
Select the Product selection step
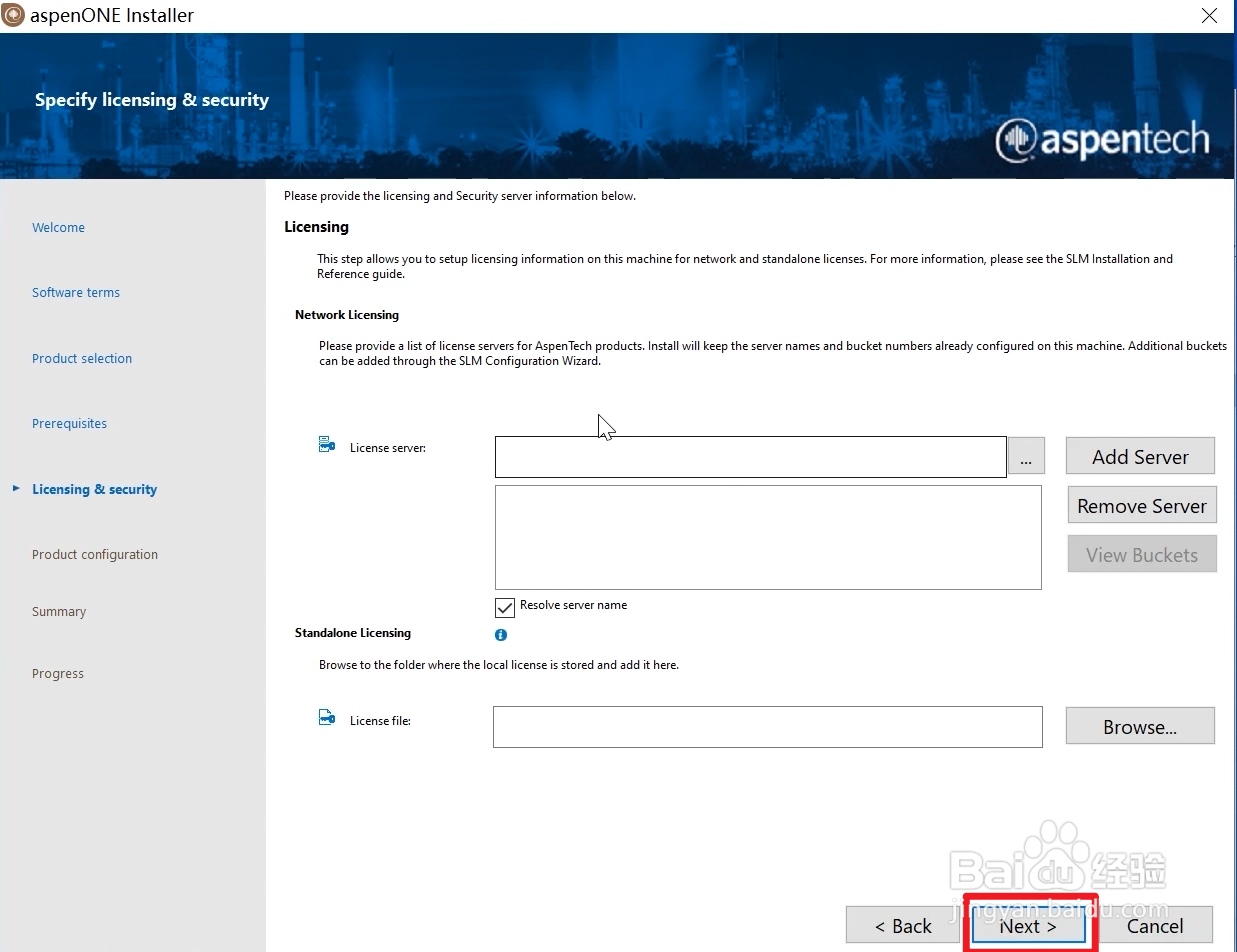(82, 359)
